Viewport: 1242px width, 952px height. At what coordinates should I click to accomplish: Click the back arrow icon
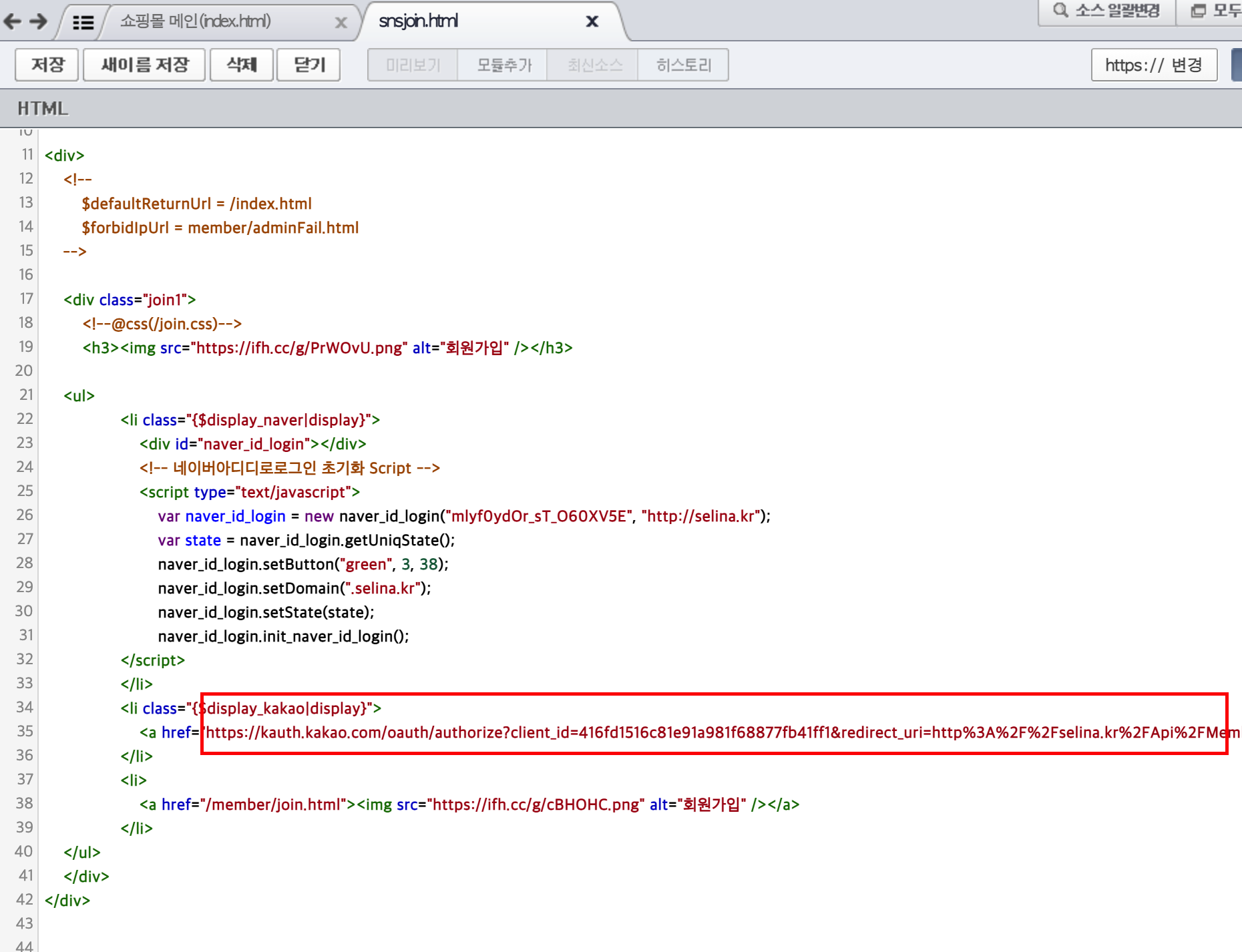click(12, 21)
